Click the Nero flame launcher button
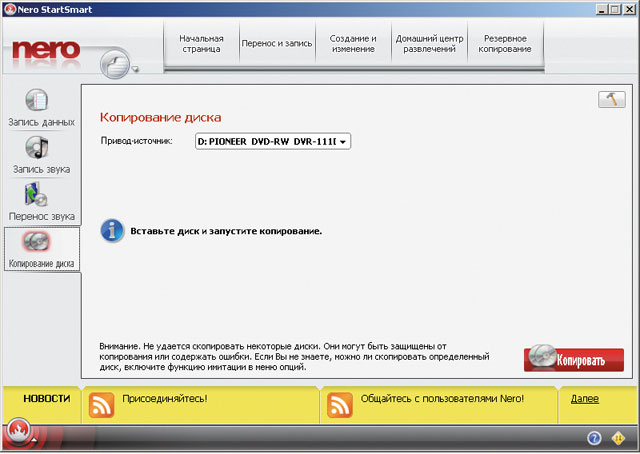 18,431
